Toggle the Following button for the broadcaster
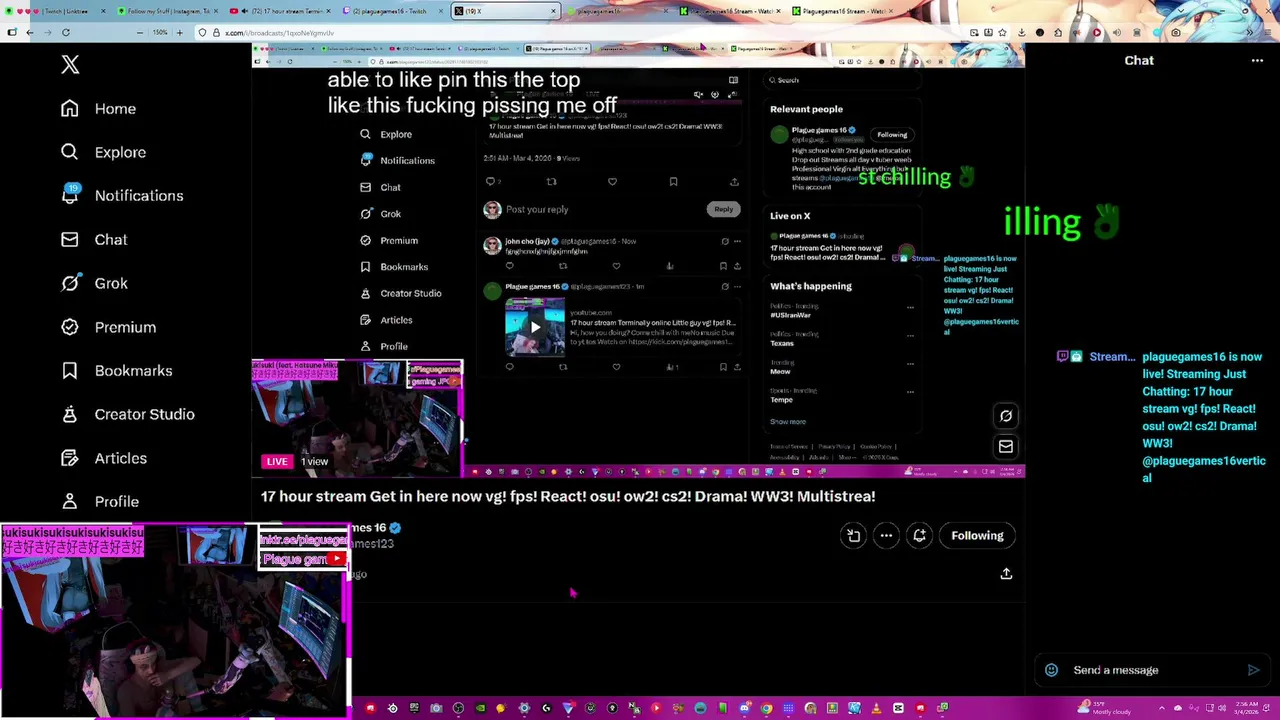The image size is (1280, 720). (977, 536)
